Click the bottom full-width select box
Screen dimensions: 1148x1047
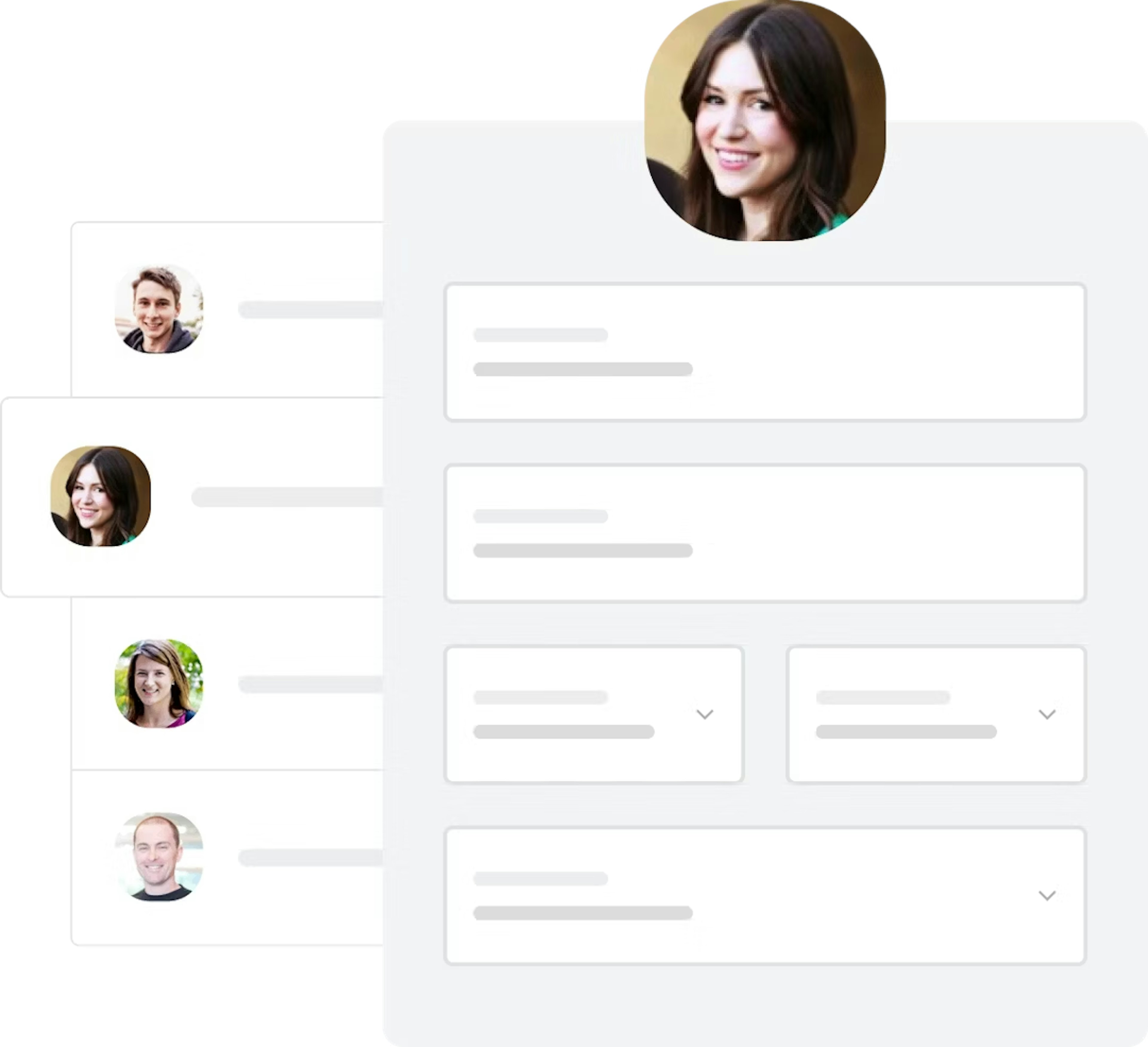765,895
